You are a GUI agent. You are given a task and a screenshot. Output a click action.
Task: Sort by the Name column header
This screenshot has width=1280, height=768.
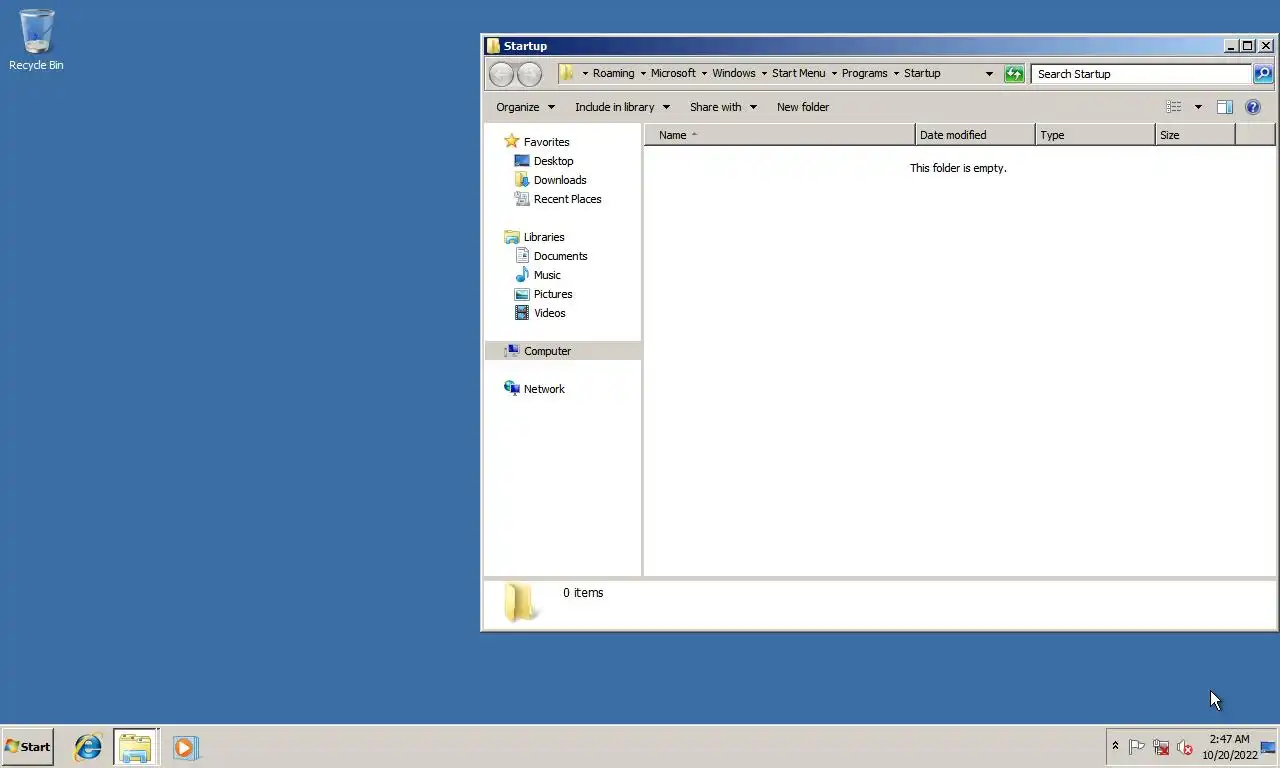(779, 135)
